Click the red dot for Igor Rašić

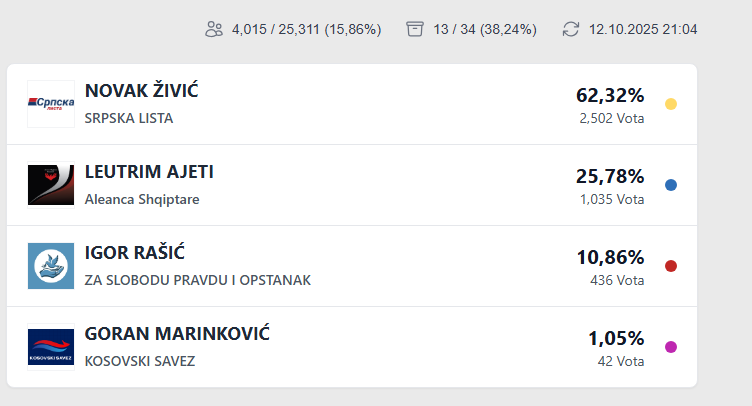point(671,266)
